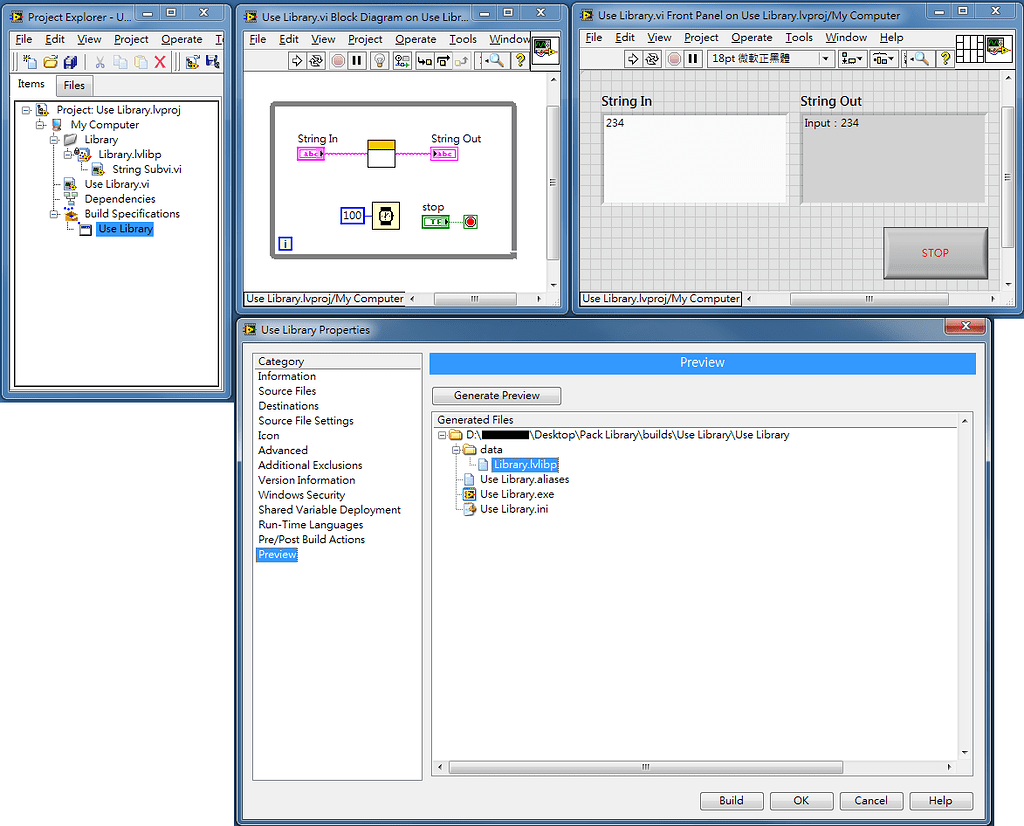1024x826 pixels.
Task: Open the Operate menu on the front panel
Action: click(752, 37)
